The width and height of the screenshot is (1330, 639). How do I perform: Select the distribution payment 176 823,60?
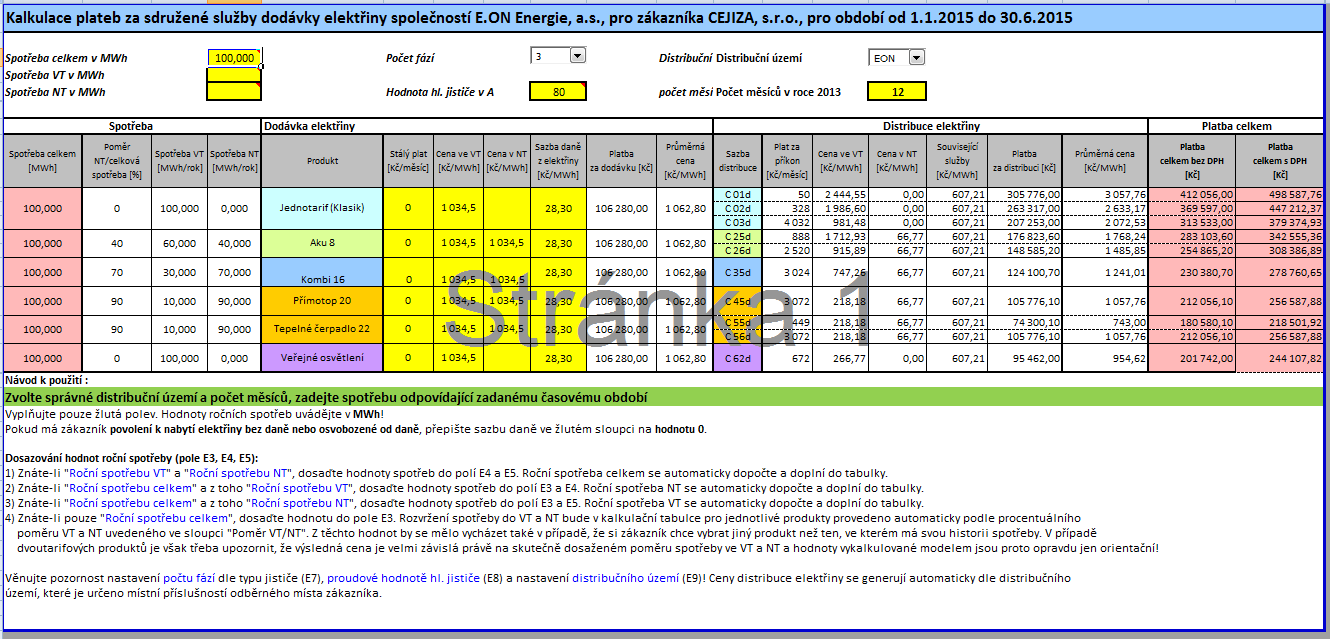pos(1025,237)
